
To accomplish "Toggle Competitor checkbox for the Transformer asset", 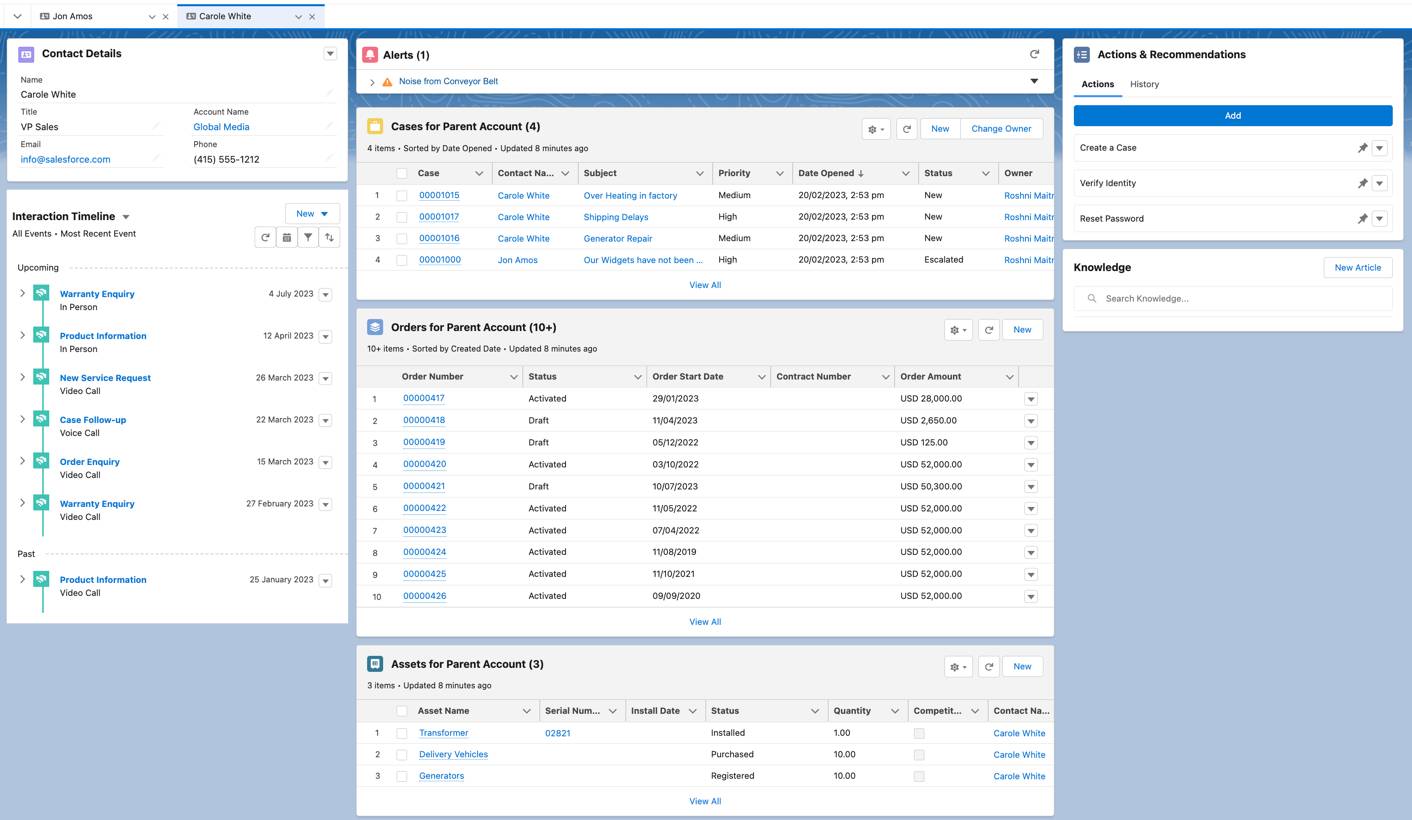I will 918,732.
